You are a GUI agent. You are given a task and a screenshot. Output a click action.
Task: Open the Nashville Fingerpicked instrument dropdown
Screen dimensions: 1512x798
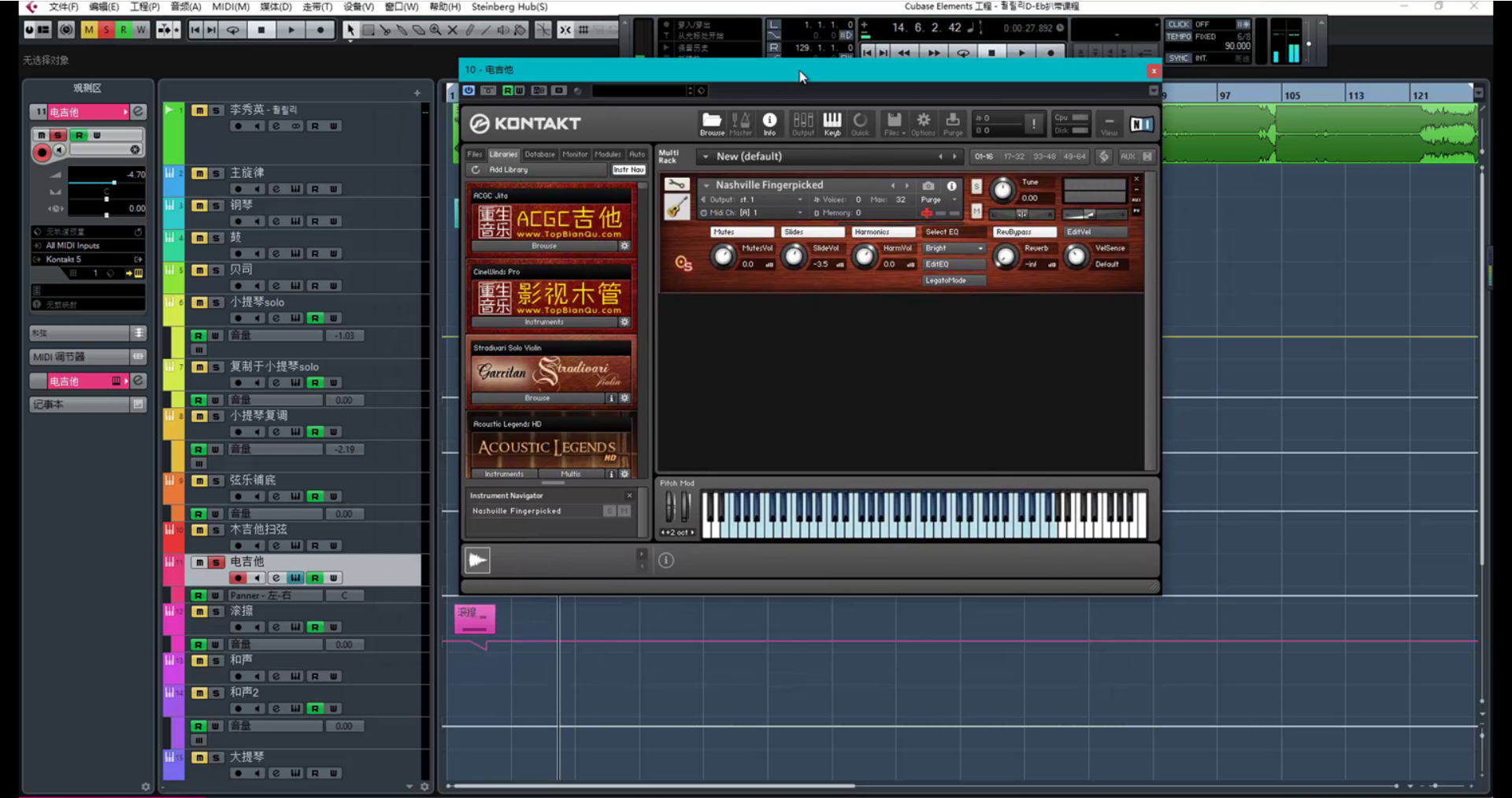706,185
